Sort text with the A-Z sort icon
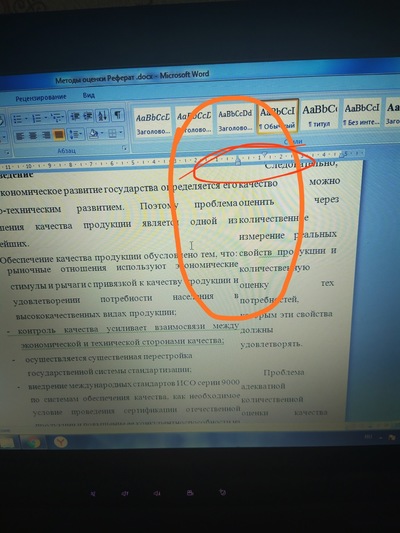 (102, 116)
